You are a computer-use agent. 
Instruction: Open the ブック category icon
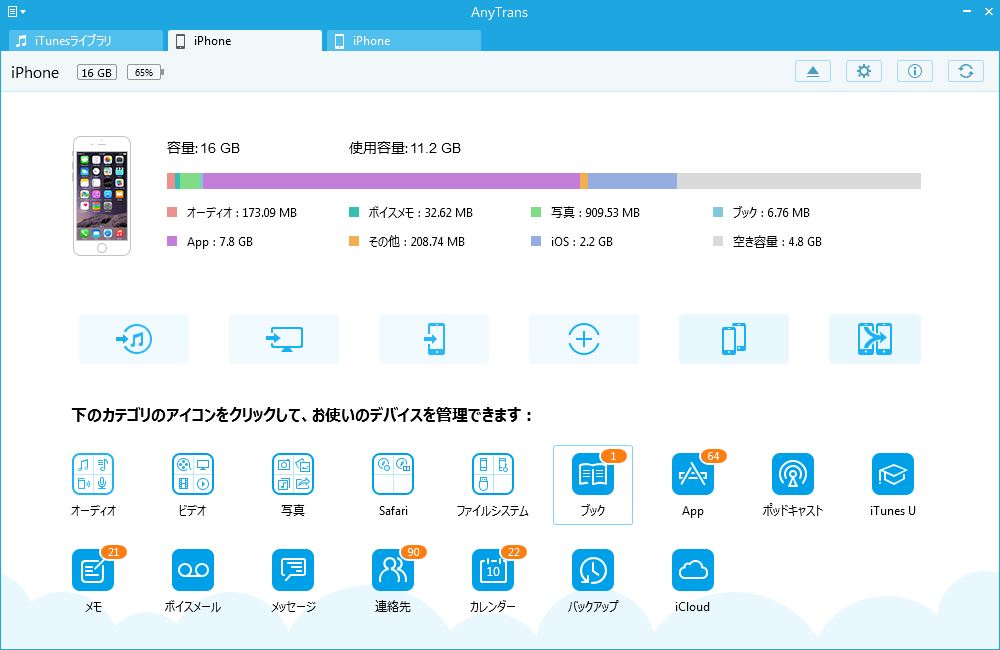tap(592, 474)
